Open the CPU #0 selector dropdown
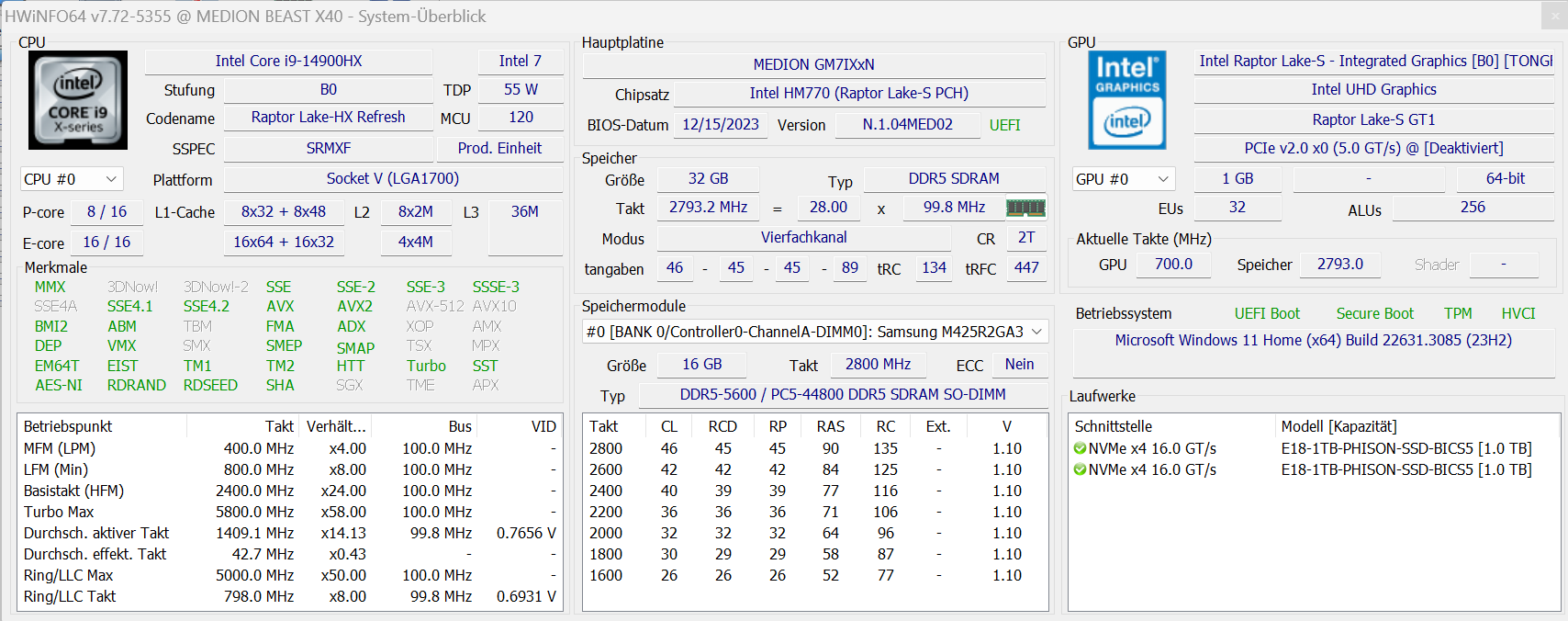 click(72, 179)
